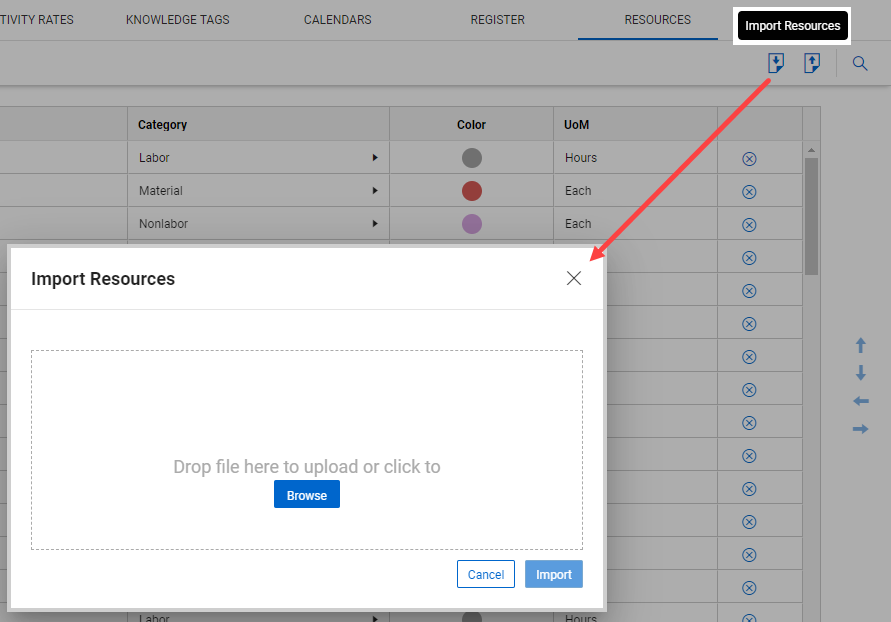The height and width of the screenshot is (622, 891).
Task: Delete the Material row using circled X
Action: (749, 192)
